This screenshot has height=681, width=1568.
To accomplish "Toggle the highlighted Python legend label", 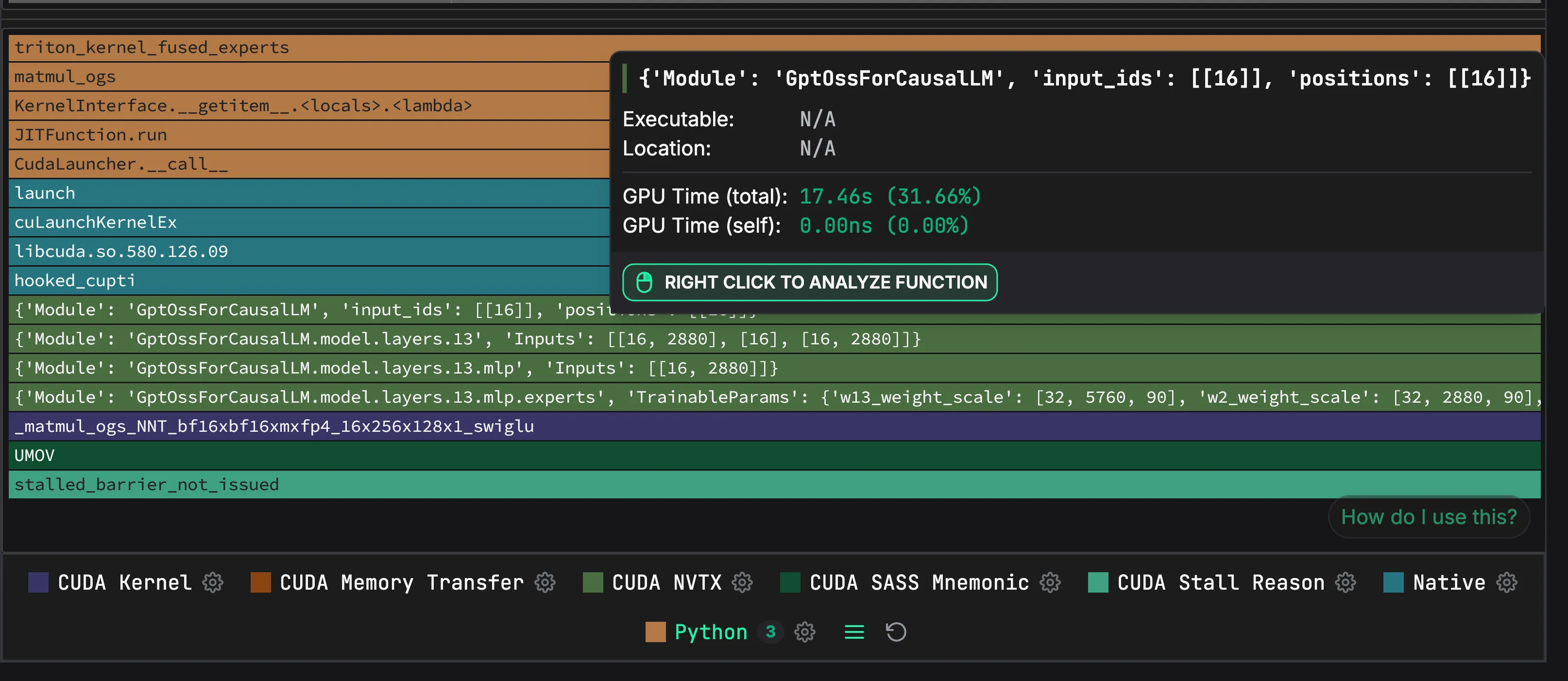I will (x=711, y=632).
